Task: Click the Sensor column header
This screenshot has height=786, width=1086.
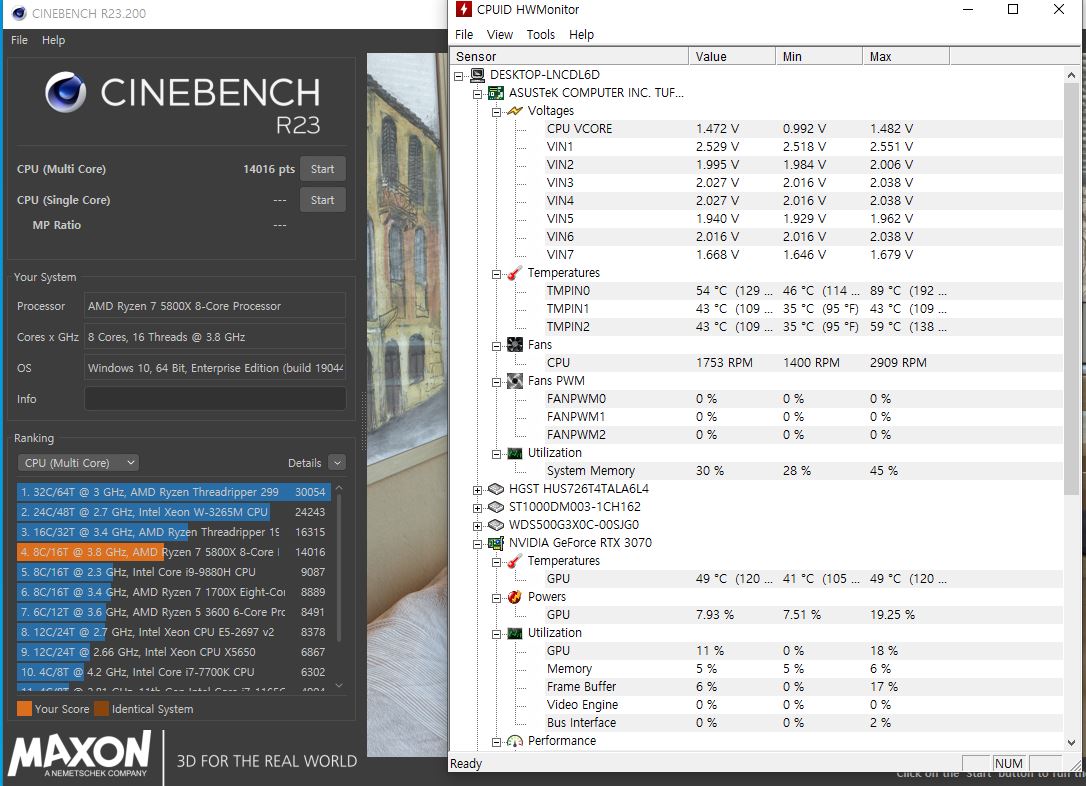Action: click(569, 57)
